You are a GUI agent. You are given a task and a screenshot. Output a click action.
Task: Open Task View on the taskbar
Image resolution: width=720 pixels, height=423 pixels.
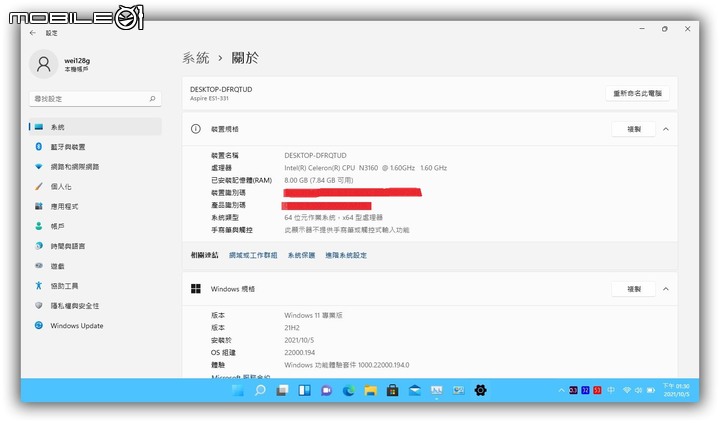click(282, 390)
